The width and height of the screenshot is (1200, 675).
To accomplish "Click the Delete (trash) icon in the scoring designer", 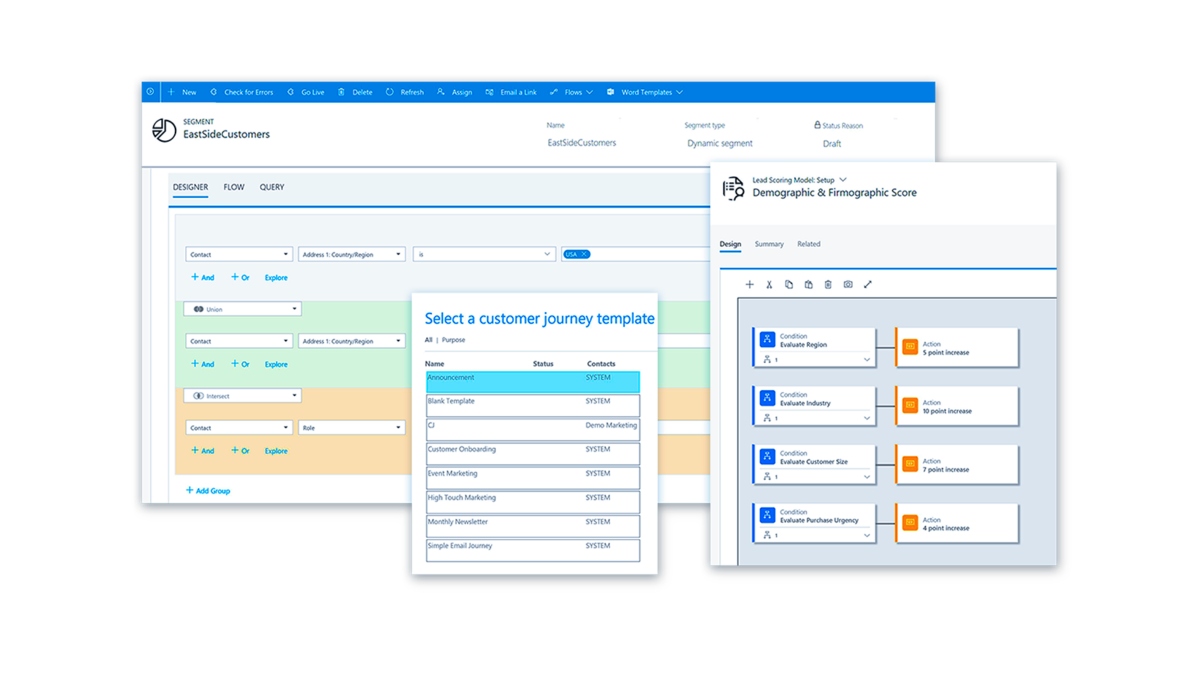I will (828, 285).
